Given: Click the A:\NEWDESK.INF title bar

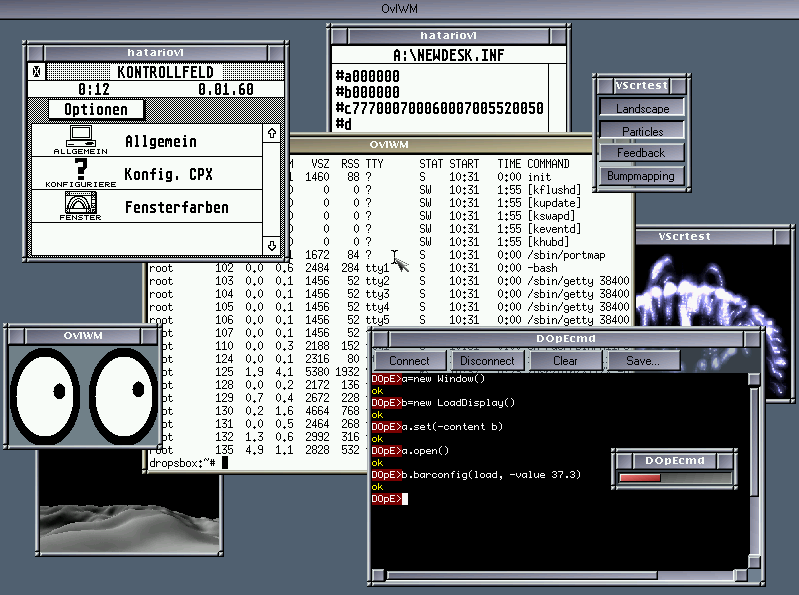Looking at the screenshot, I should 448,56.
